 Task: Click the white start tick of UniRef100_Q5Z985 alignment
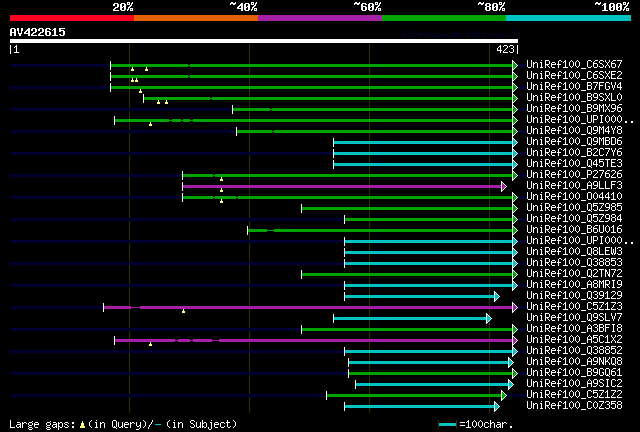tap(302, 209)
